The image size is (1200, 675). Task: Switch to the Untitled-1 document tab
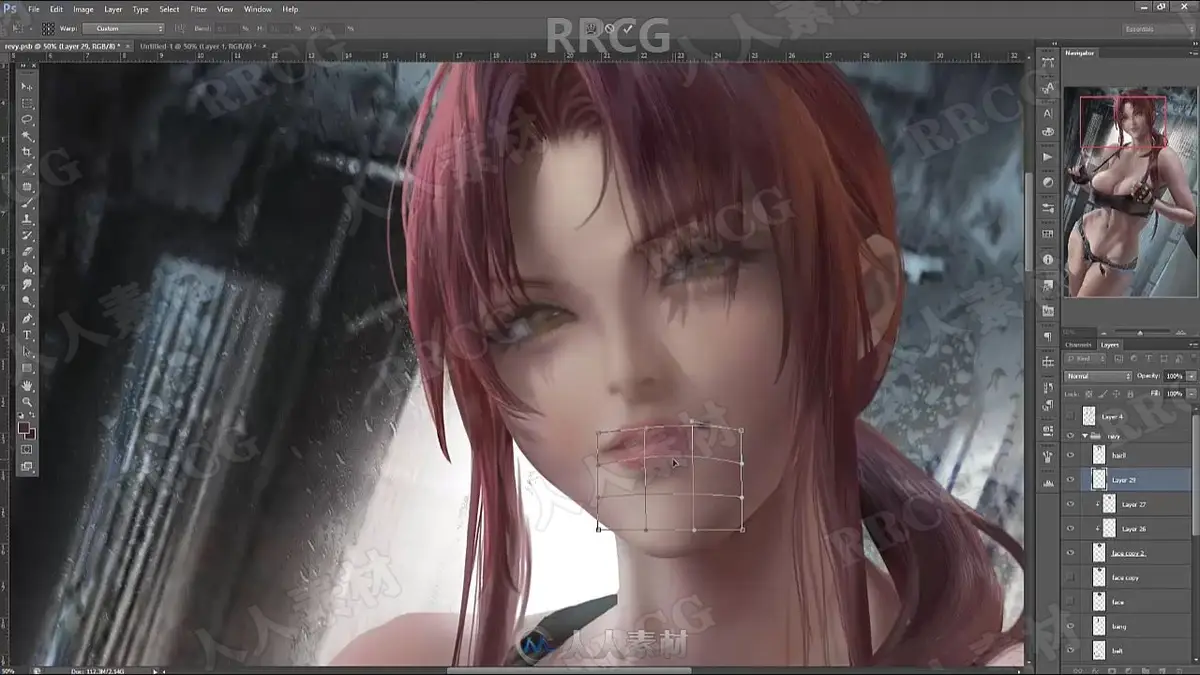point(196,46)
